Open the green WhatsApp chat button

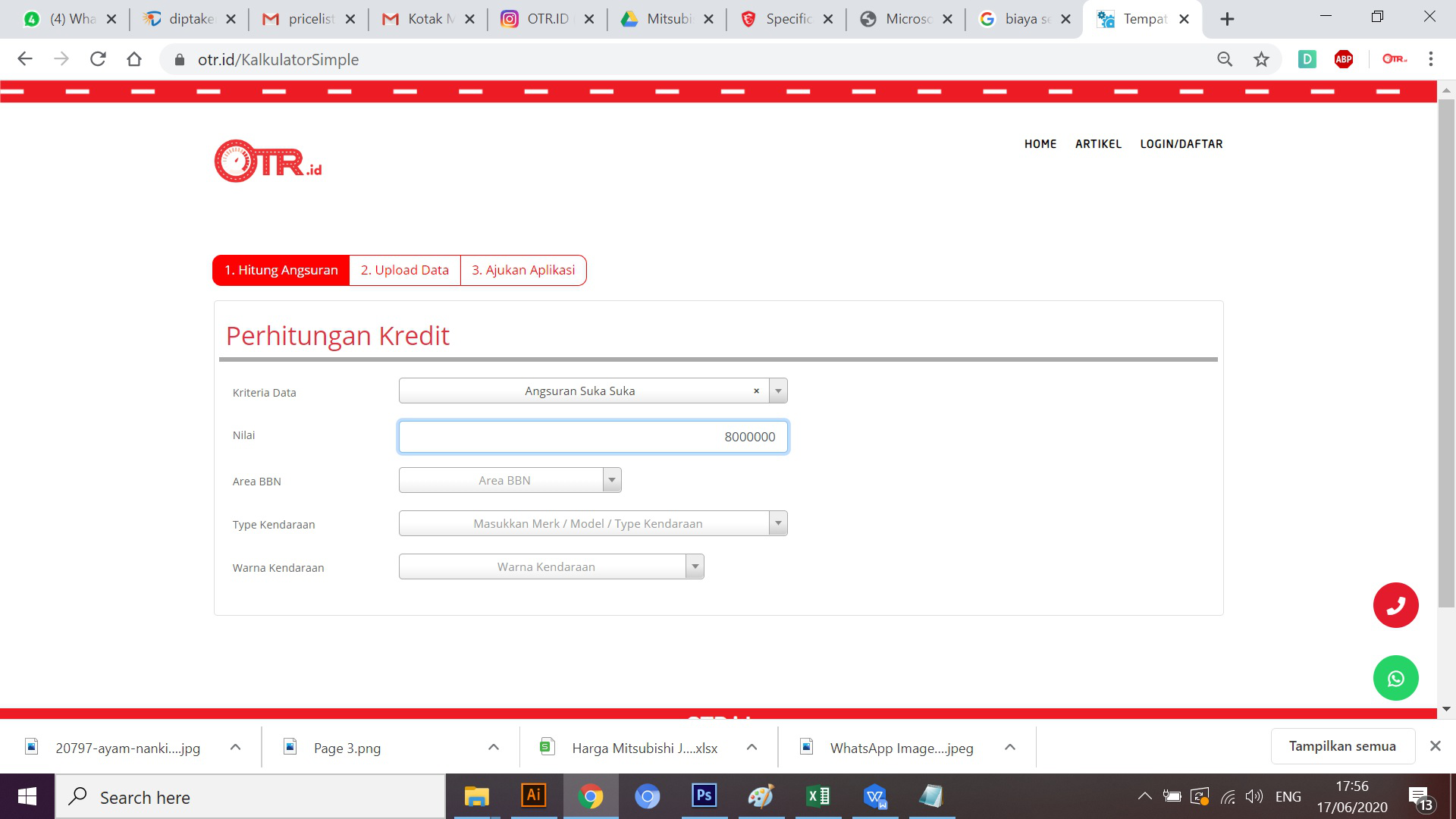(1395, 678)
